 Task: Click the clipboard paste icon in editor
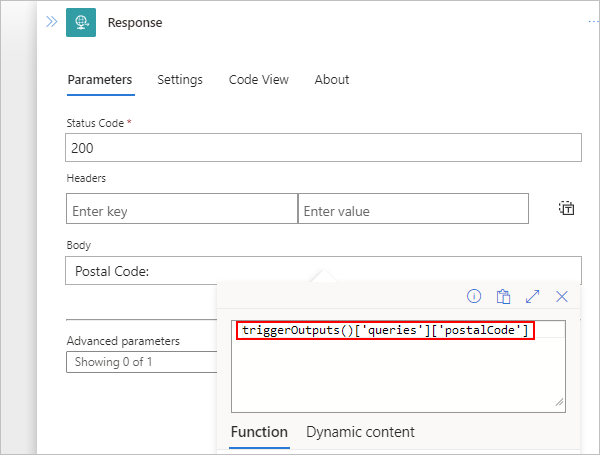[x=503, y=296]
